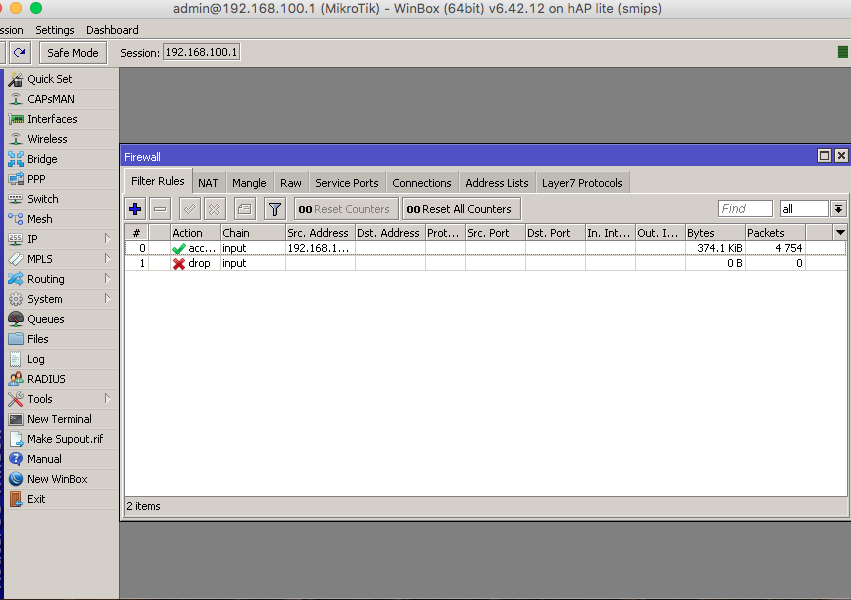Image resolution: width=851 pixels, height=600 pixels.
Task: Open the 'all' chain filter dropdown
Action: point(839,209)
